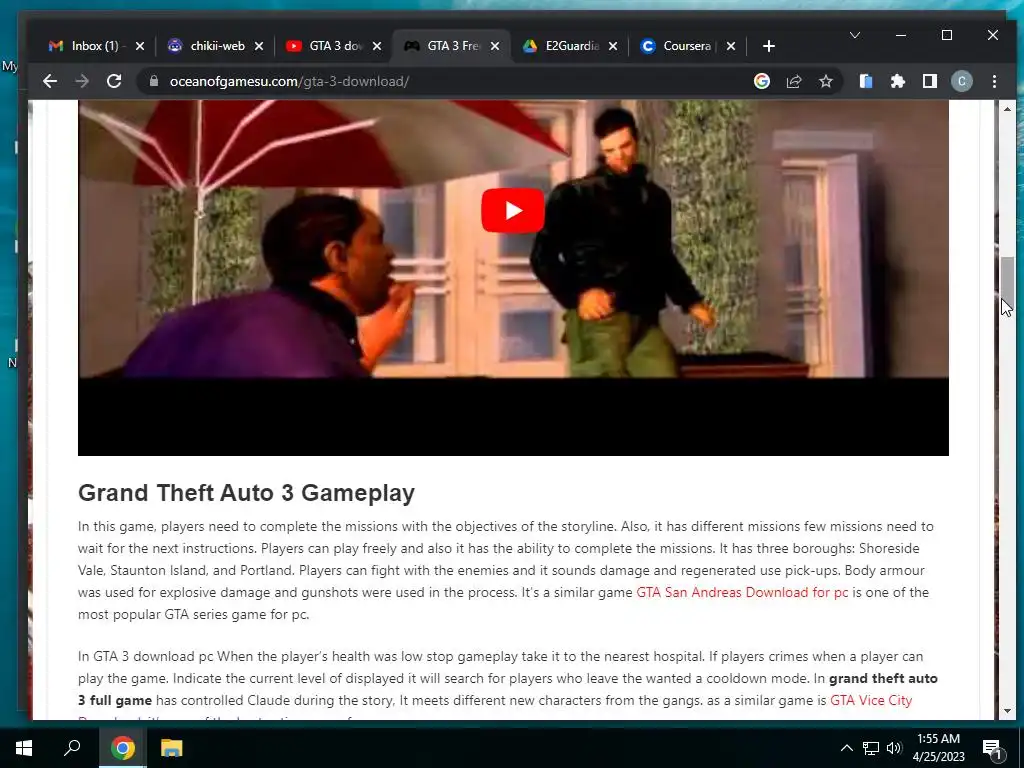Show hidden system tray icons

pos(846,748)
